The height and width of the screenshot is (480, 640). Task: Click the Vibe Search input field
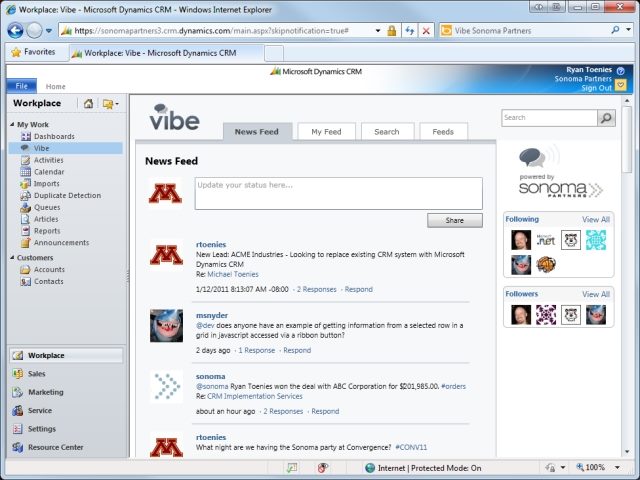(x=549, y=118)
